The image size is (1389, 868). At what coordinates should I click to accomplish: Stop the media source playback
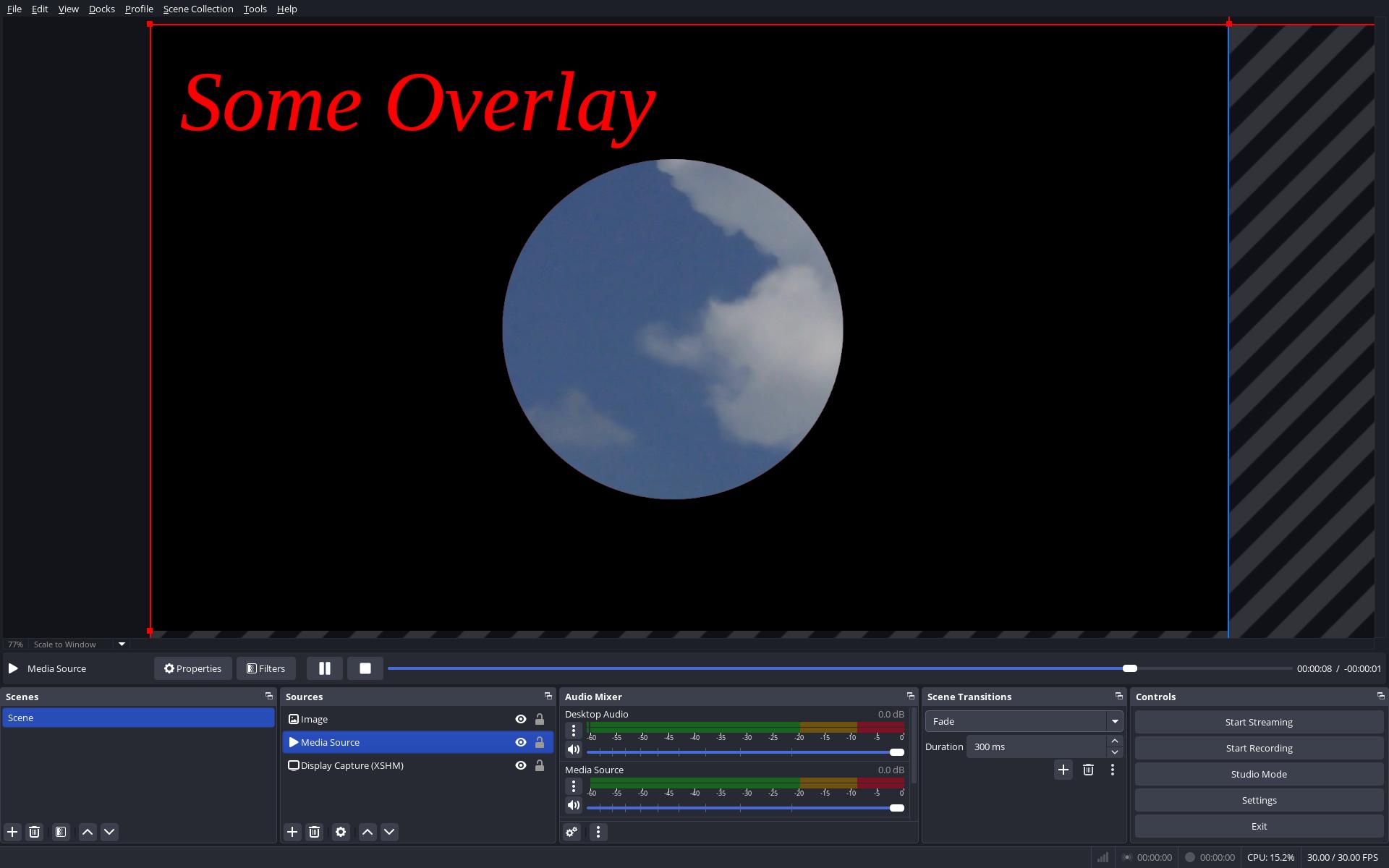point(365,668)
